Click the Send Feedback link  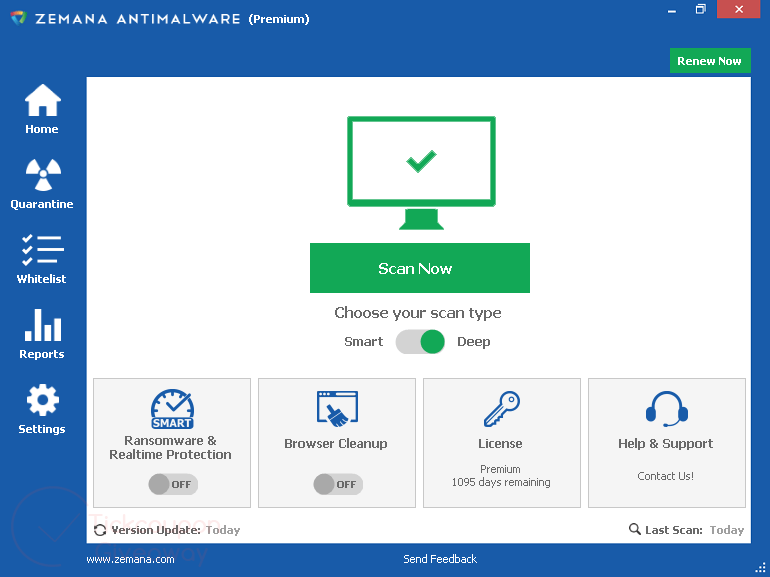coord(440,559)
